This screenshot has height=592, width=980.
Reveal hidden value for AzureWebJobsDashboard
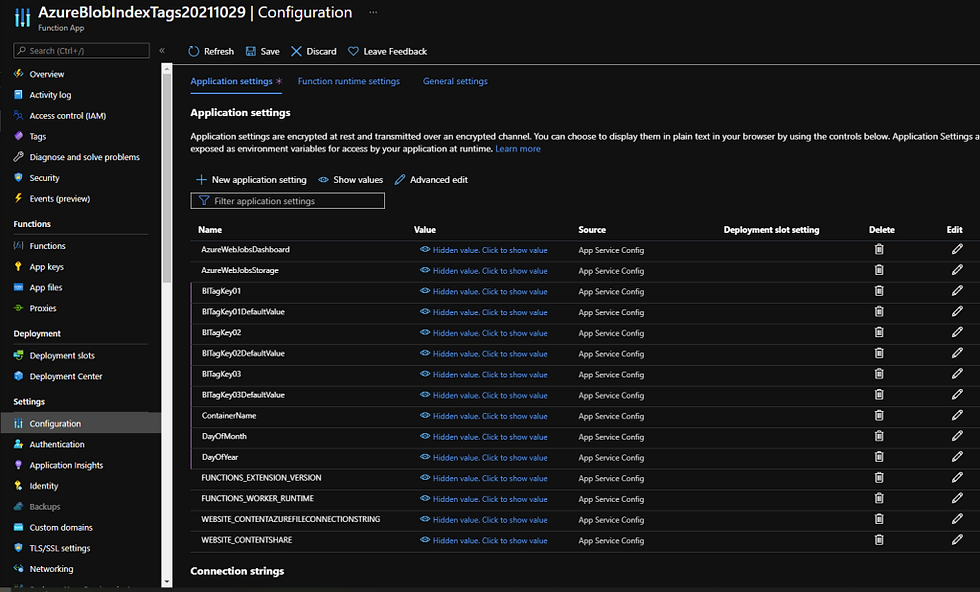[x=484, y=250]
